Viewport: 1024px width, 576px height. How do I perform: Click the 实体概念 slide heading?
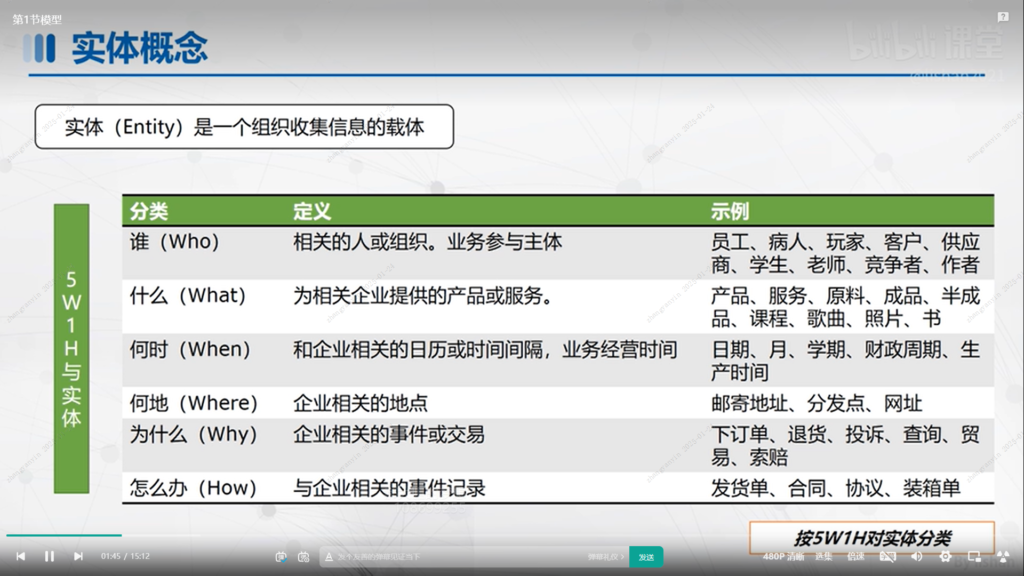pos(139,48)
